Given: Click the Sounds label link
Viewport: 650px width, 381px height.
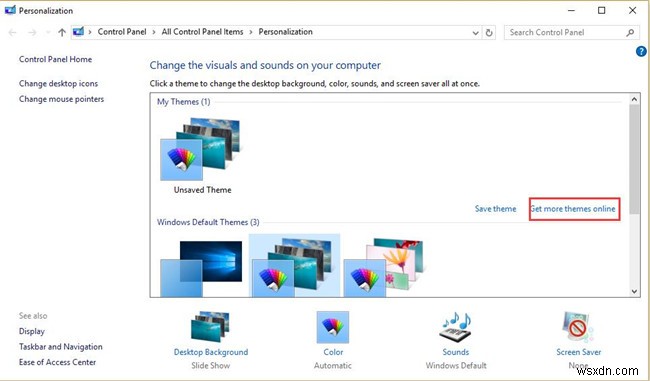Looking at the screenshot, I should pyautogui.click(x=456, y=352).
